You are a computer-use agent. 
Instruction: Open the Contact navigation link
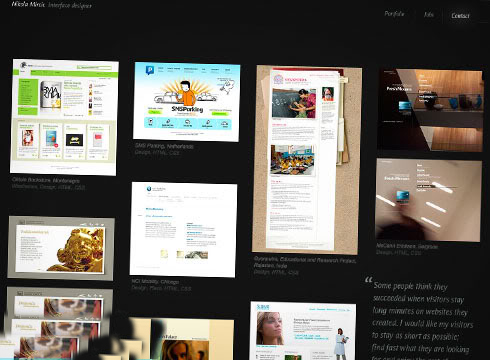(x=460, y=15)
